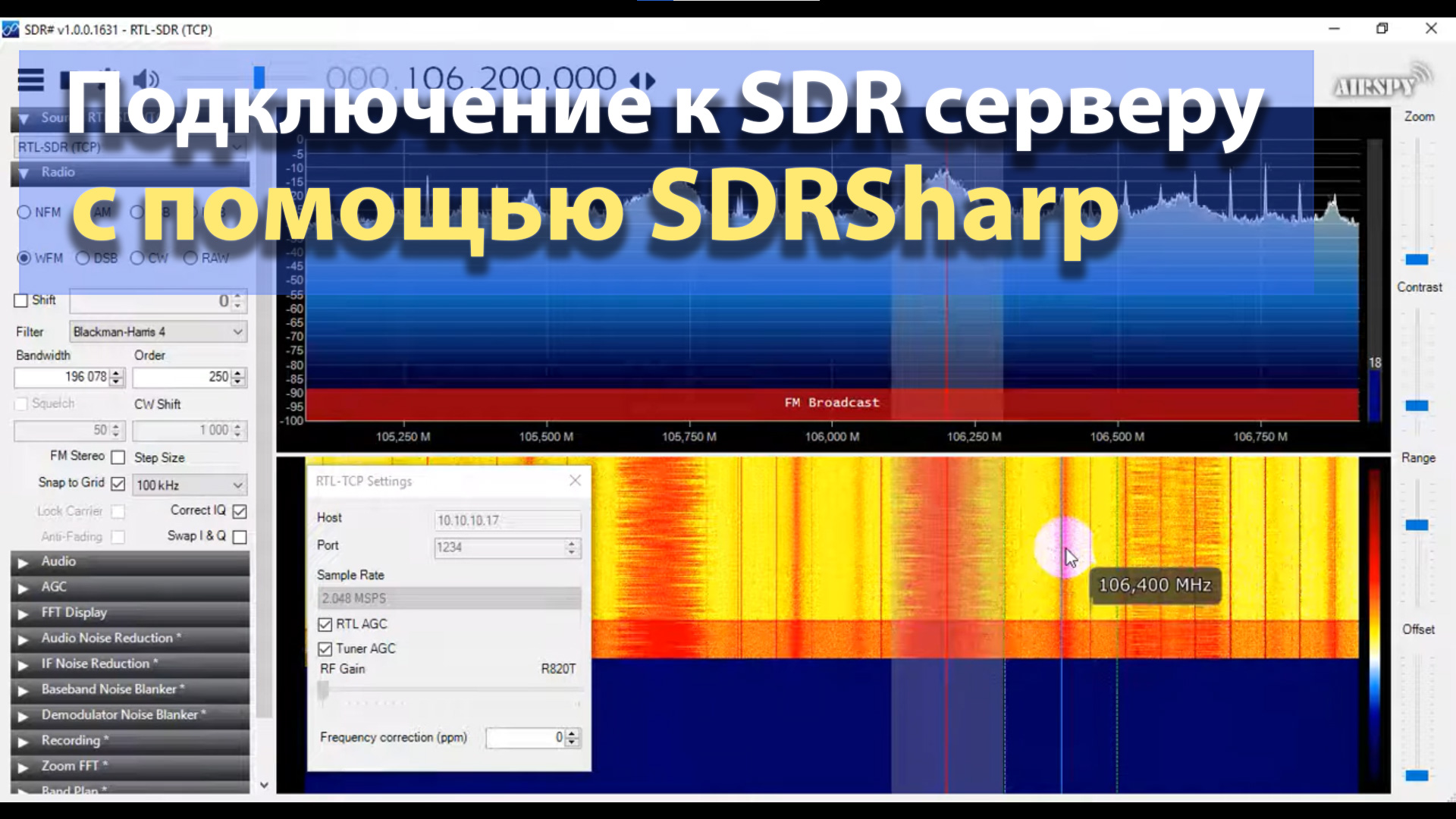Enable the FM Stereo checkbox
Viewport: 1456px width, 819px height.
pos(118,457)
